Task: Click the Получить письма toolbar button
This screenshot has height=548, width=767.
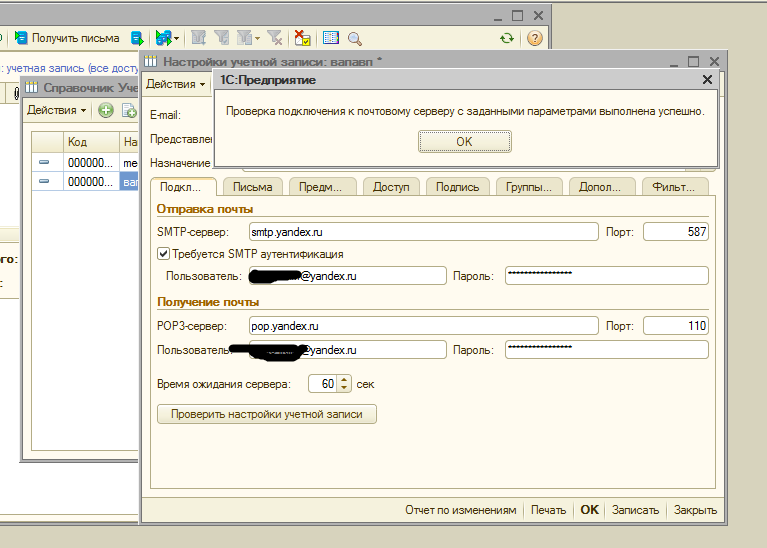Action: click(67, 38)
